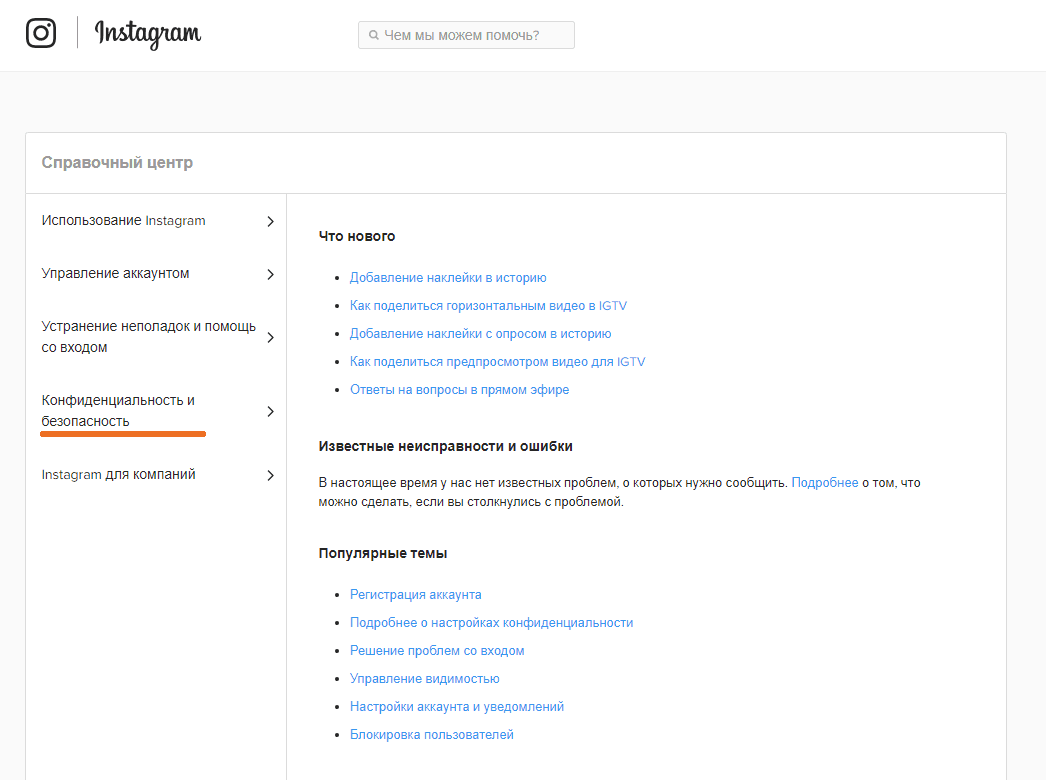Open "Как поделиться предпросмотром видео для IGTV"
This screenshot has height=780, width=1046.
[x=498, y=362]
